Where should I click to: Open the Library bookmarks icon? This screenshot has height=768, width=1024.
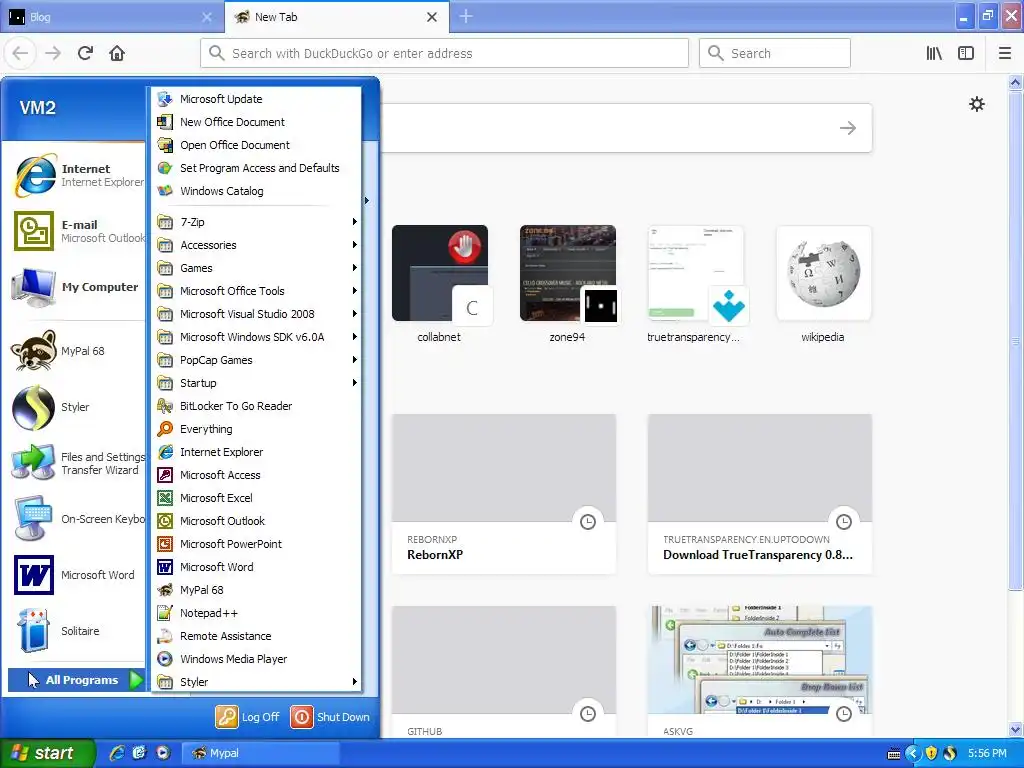click(x=934, y=53)
